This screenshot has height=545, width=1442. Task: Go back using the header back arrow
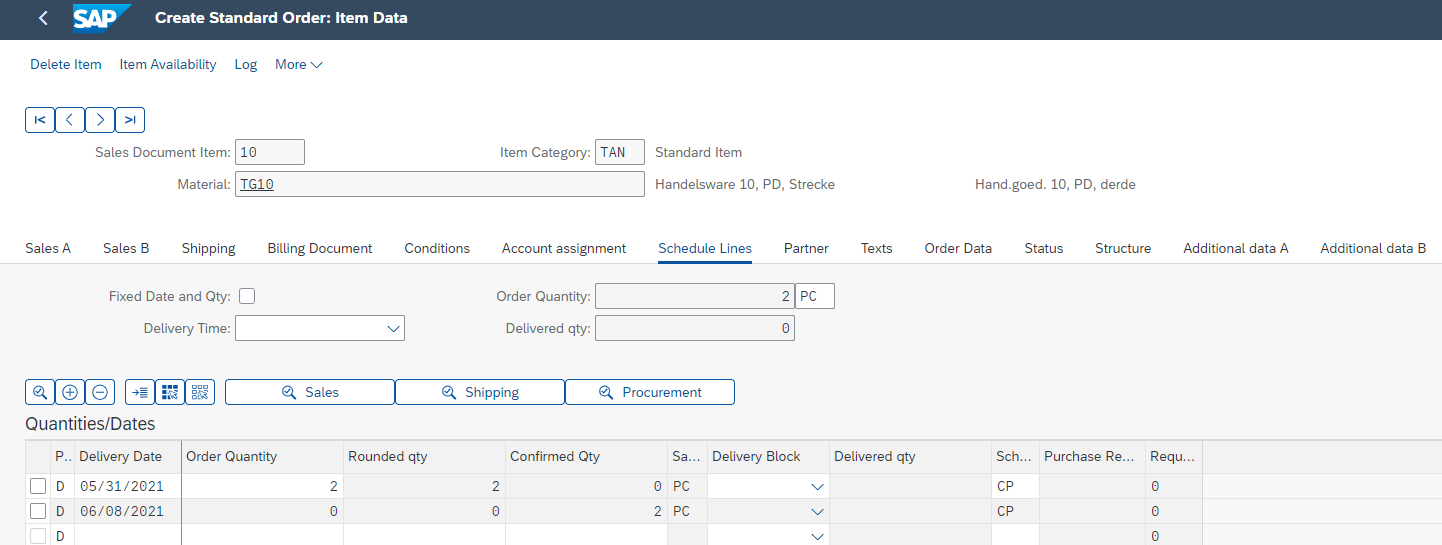(43, 18)
